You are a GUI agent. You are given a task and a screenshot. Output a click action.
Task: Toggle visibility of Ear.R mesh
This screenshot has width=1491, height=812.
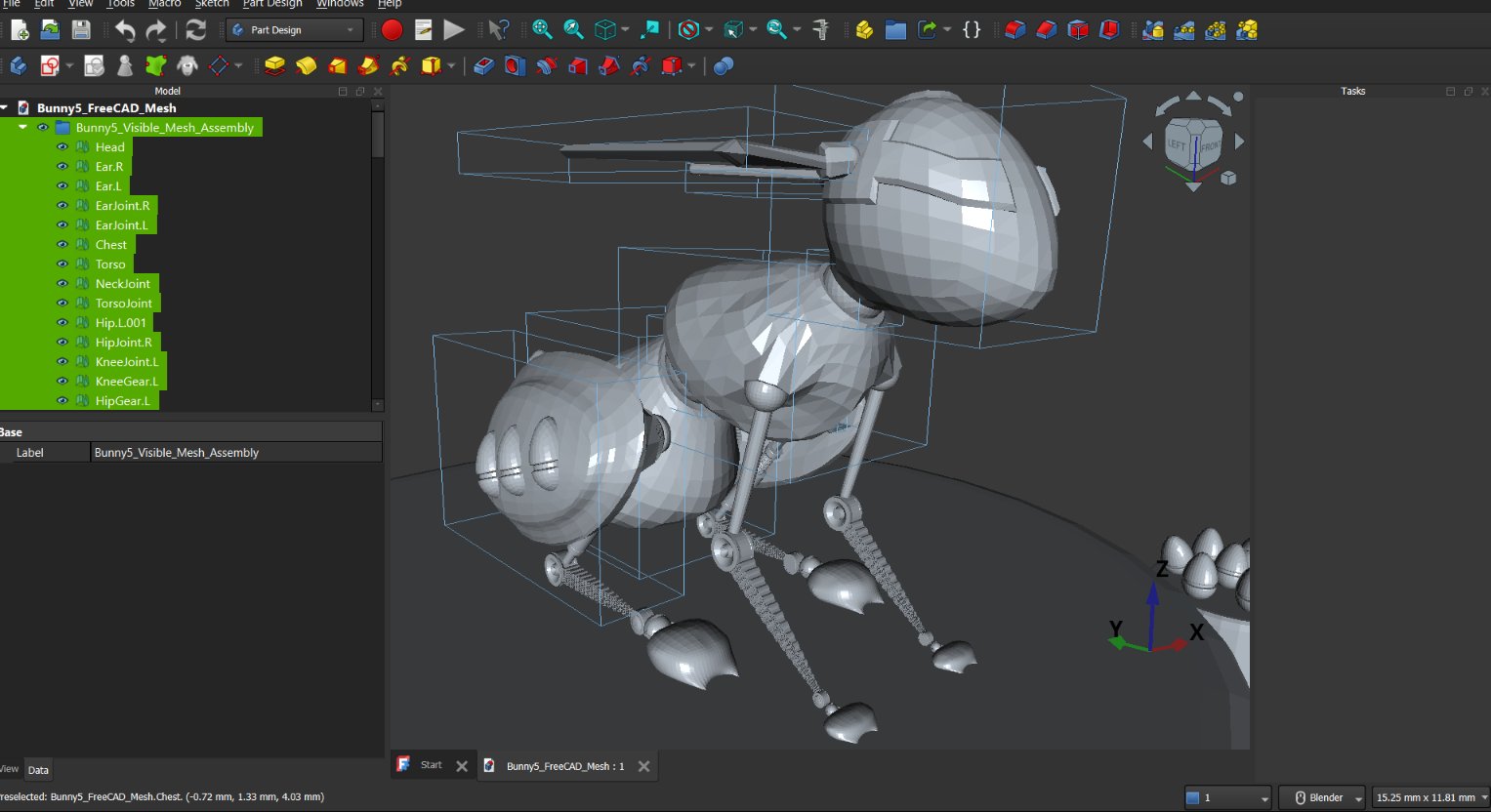pos(62,167)
